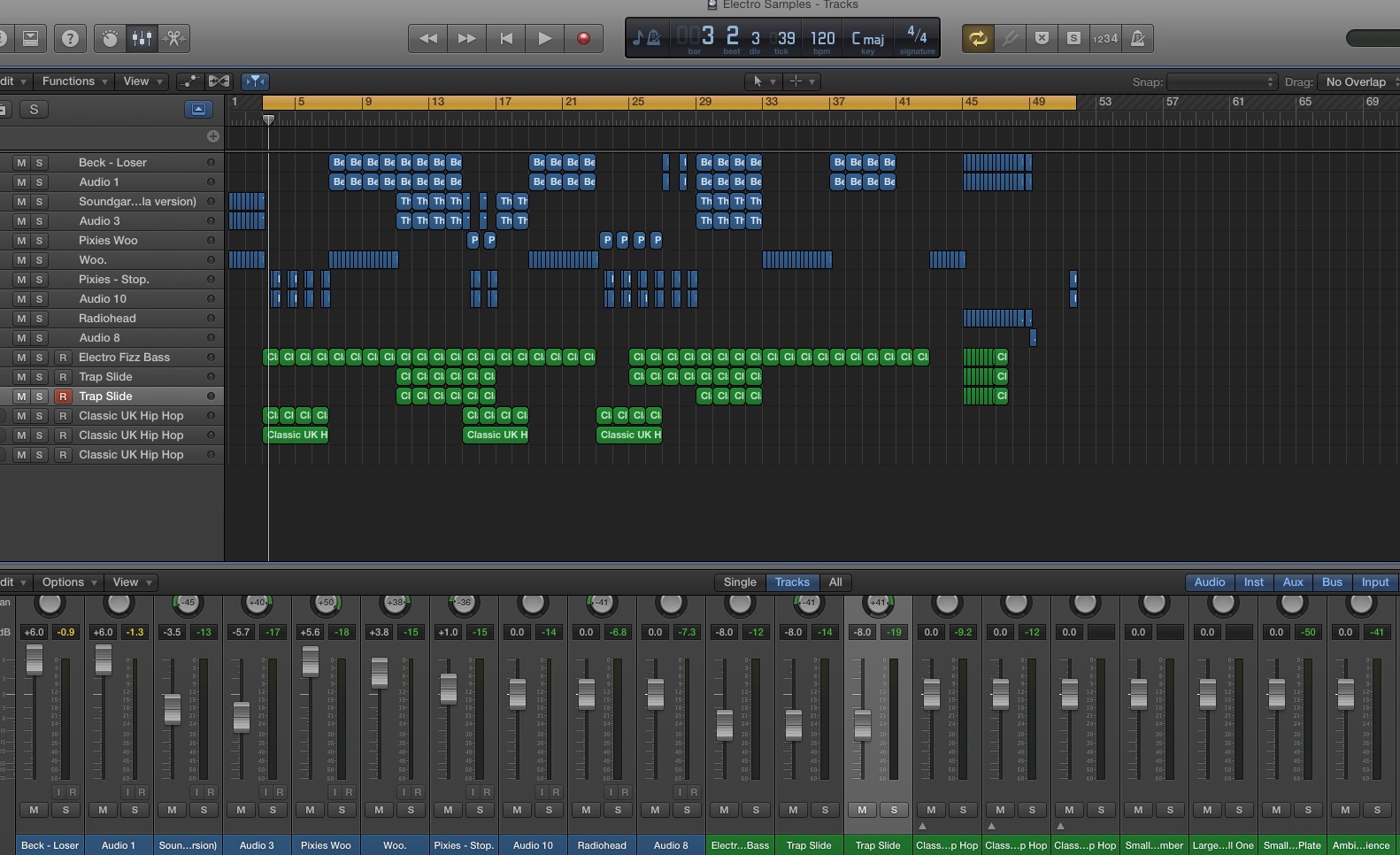
Task: Expand the Snap dropdown
Action: point(1221,81)
